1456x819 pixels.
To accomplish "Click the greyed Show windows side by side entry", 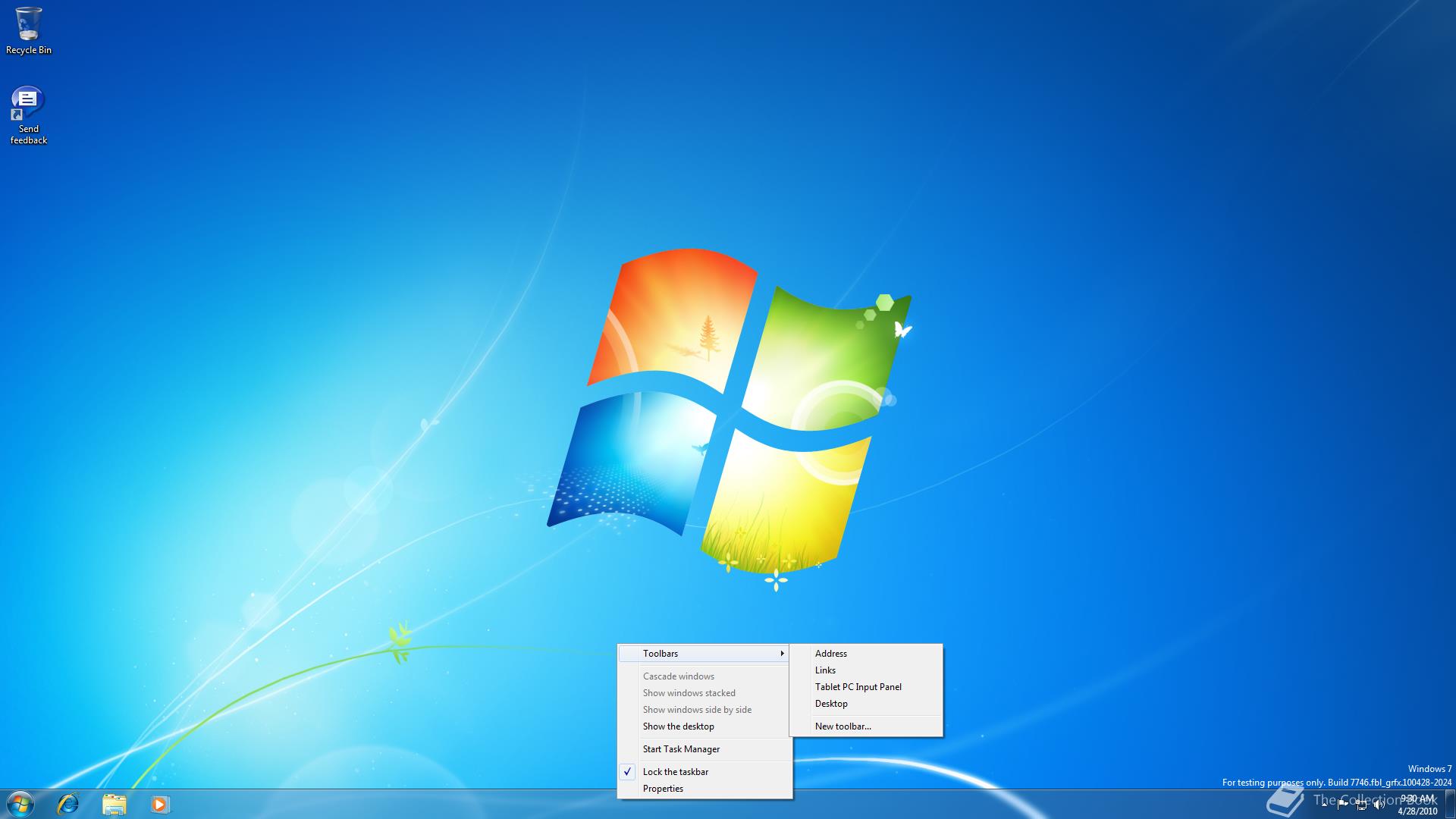I will tap(705, 710).
